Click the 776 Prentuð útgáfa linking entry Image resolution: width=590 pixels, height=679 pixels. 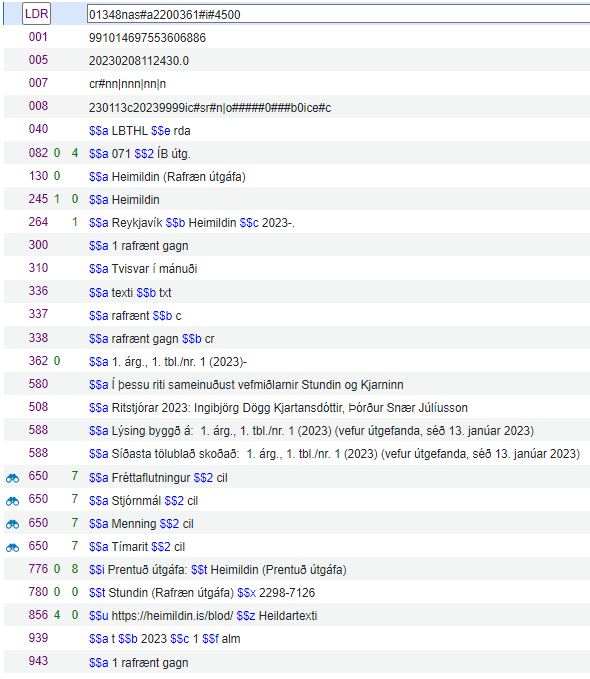coord(217,569)
